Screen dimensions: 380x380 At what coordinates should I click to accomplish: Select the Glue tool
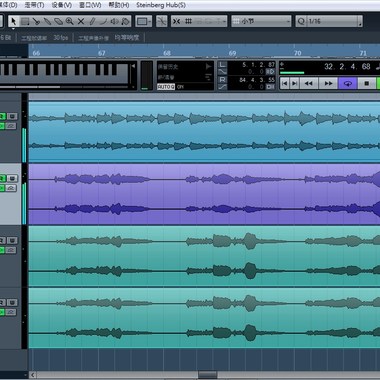(47, 21)
